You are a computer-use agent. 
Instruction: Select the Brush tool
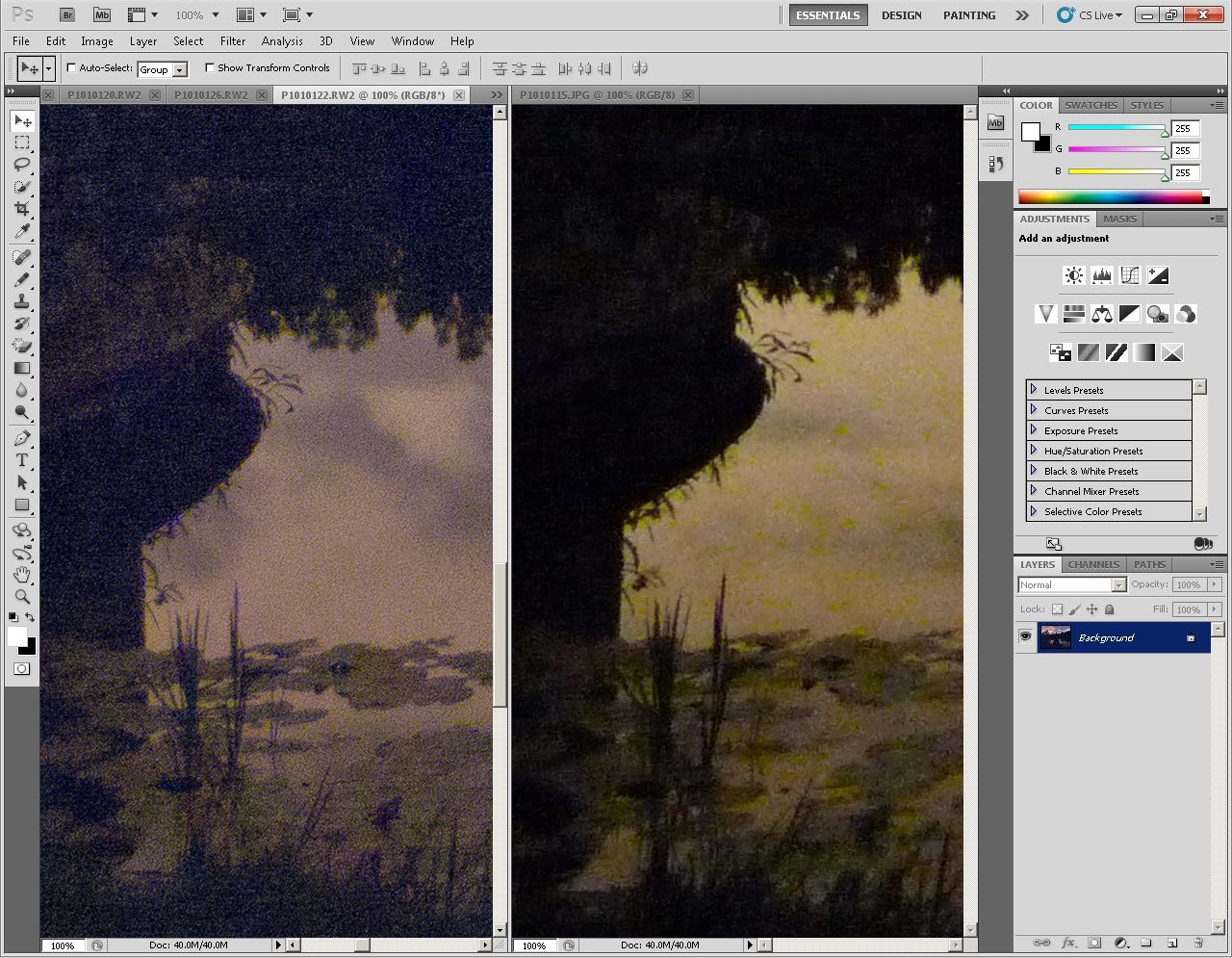22,279
